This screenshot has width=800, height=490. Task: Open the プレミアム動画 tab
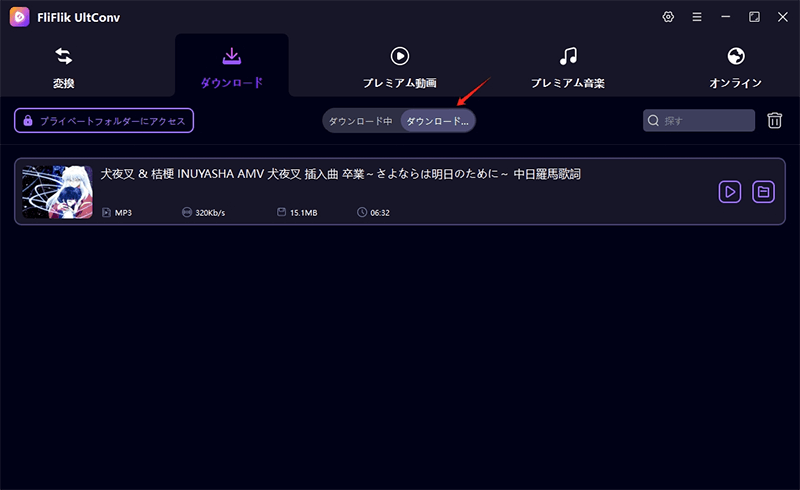pyautogui.click(x=399, y=68)
